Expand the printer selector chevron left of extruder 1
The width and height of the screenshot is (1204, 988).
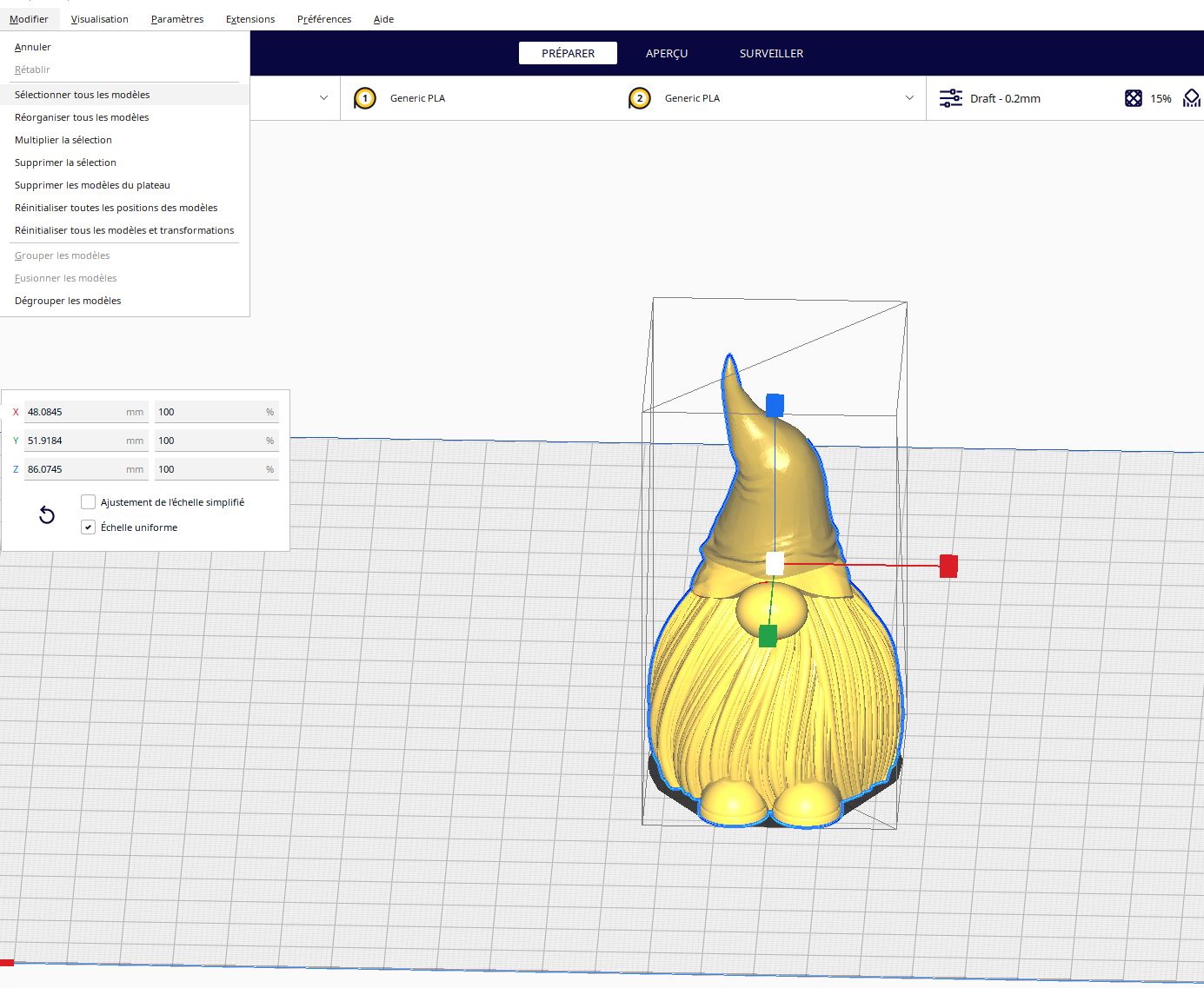click(x=323, y=98)
